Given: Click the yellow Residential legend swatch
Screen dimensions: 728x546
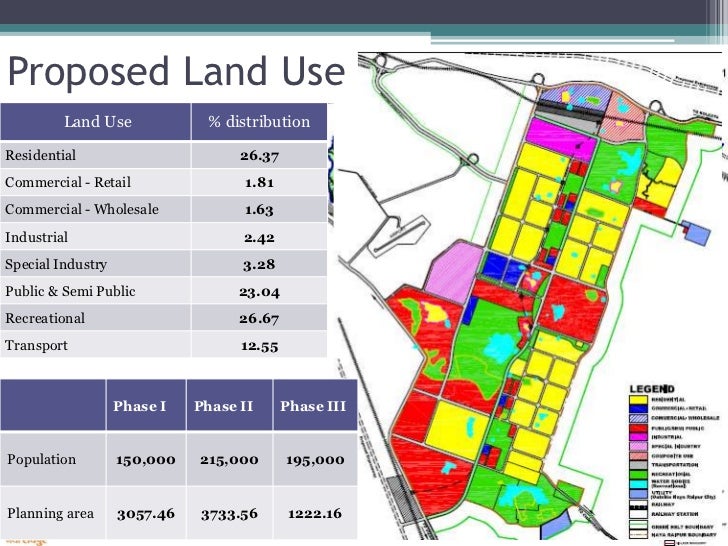Looking at the screenshot, I should pos(638,400).
